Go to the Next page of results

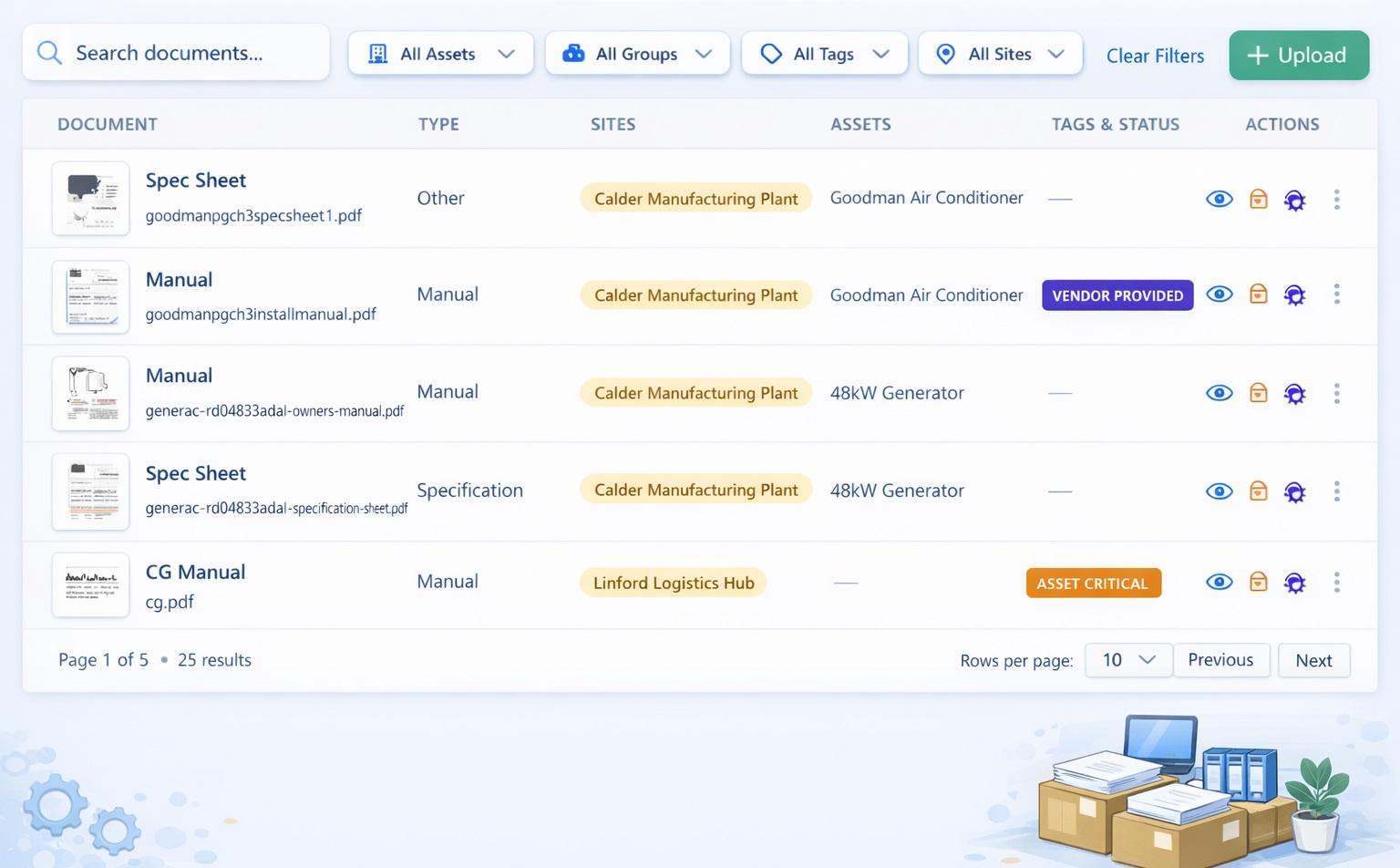tap(1313, 660)
